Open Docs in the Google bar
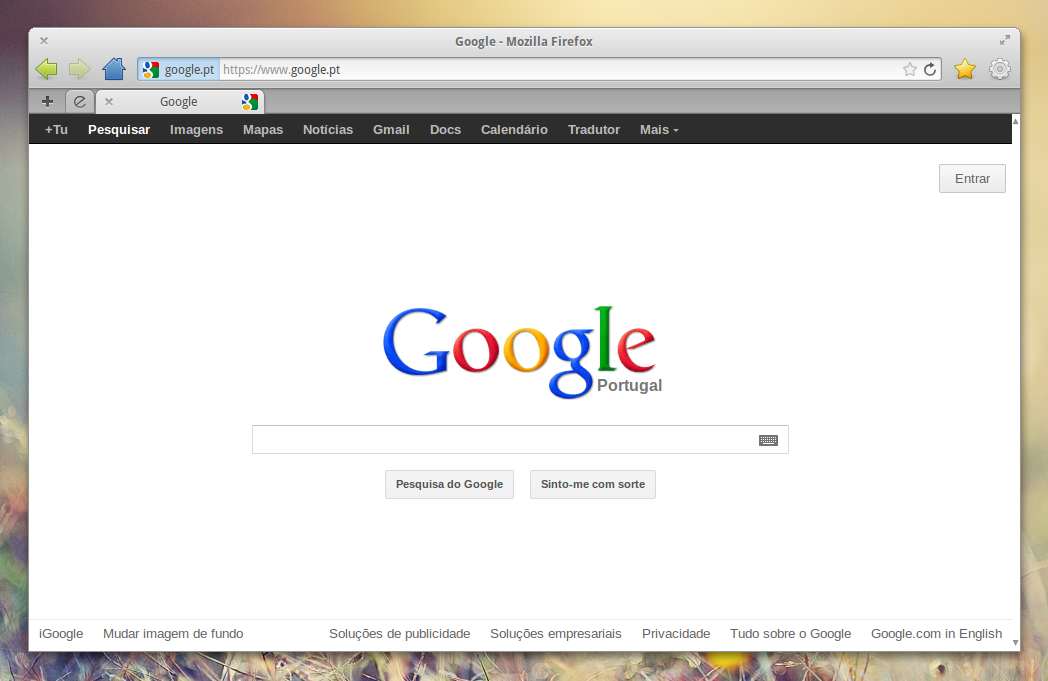The width and height of the screenshot is (1048, 681). 445,130
